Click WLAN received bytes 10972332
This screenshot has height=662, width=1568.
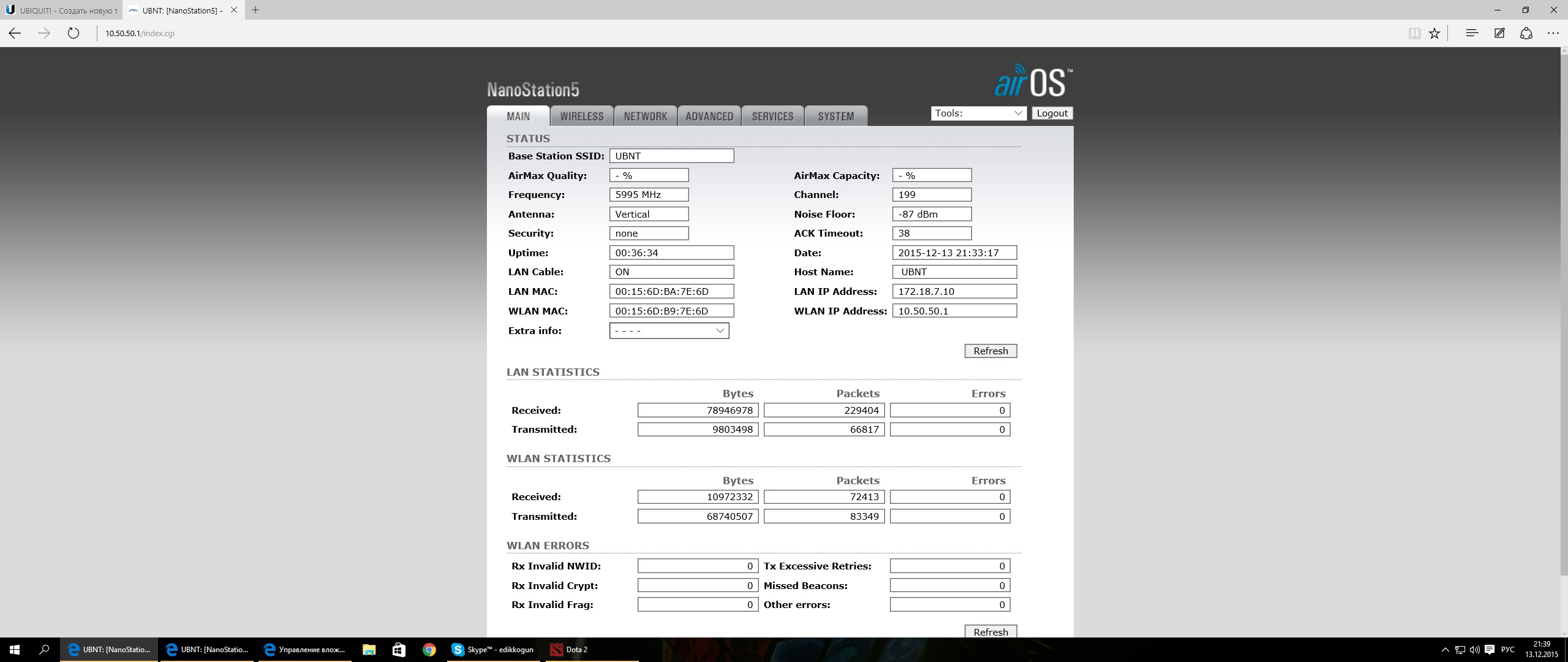[698, 496]
